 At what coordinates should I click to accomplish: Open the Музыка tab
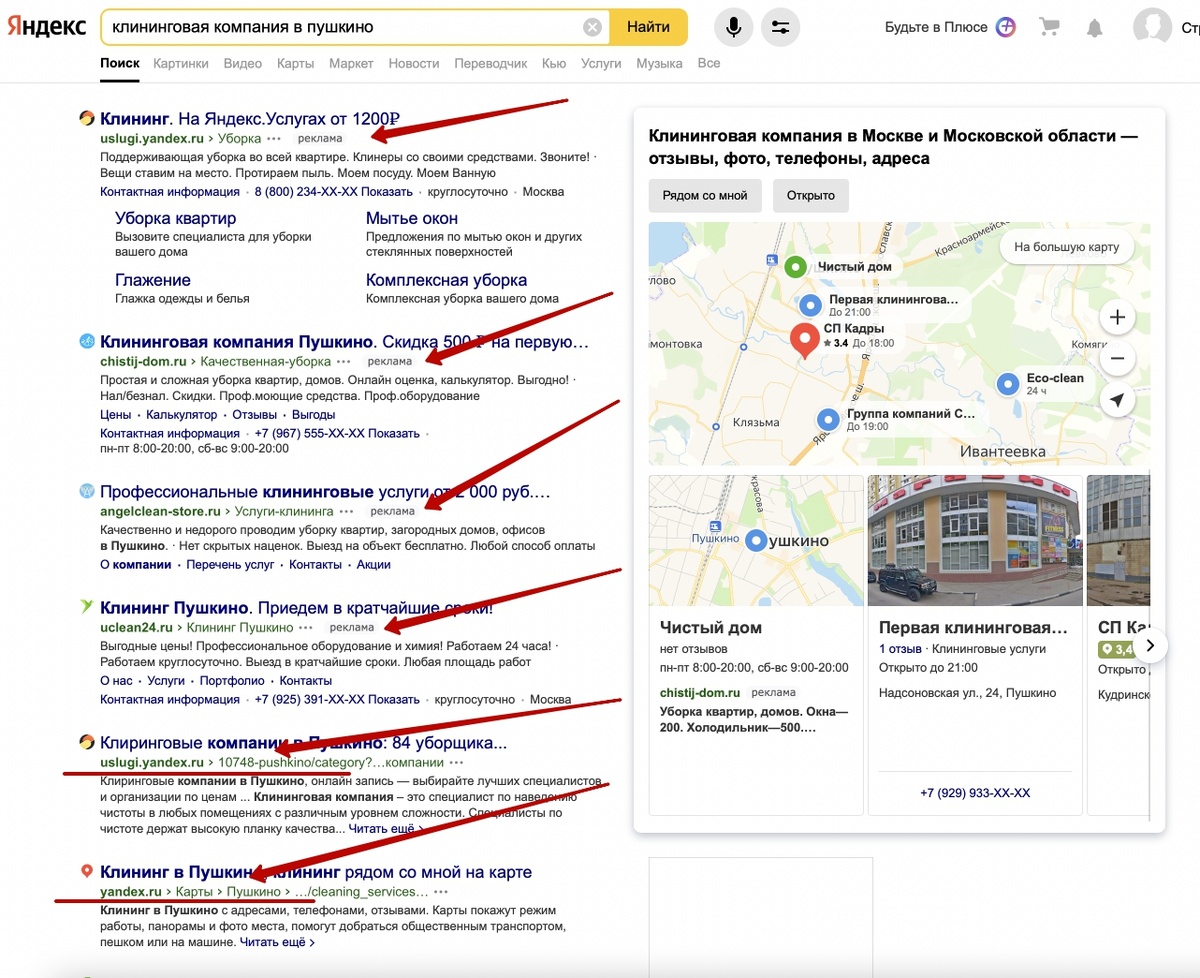pyautogui.click(x=659, y=63)
